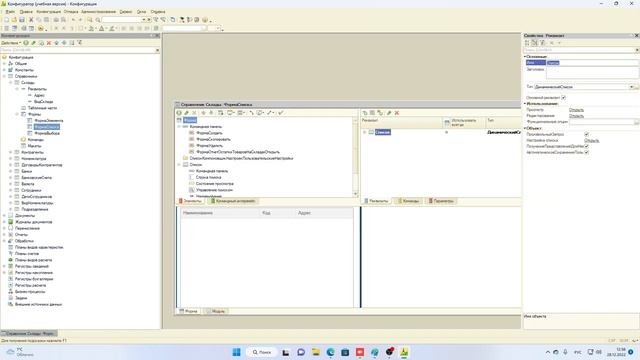Select Номенклатура in the configuration tree

click(34, 159)
